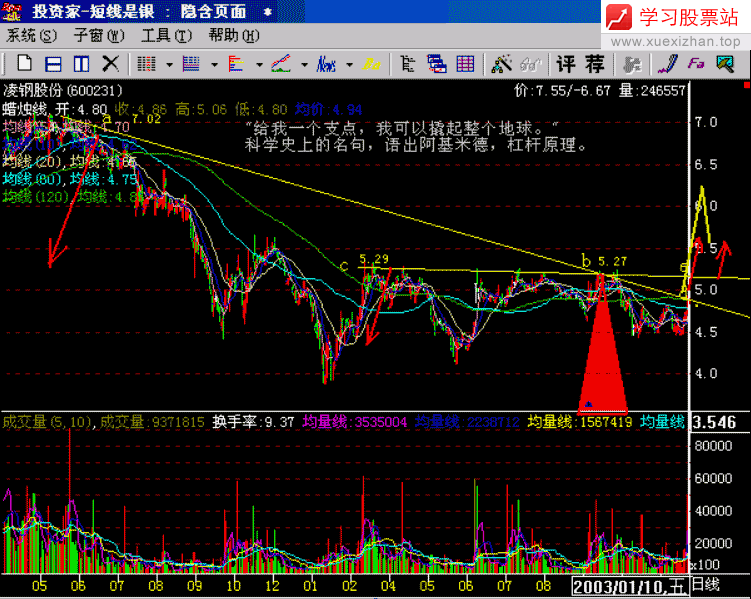Open the 子窗(W) menu

coord(99,35)
